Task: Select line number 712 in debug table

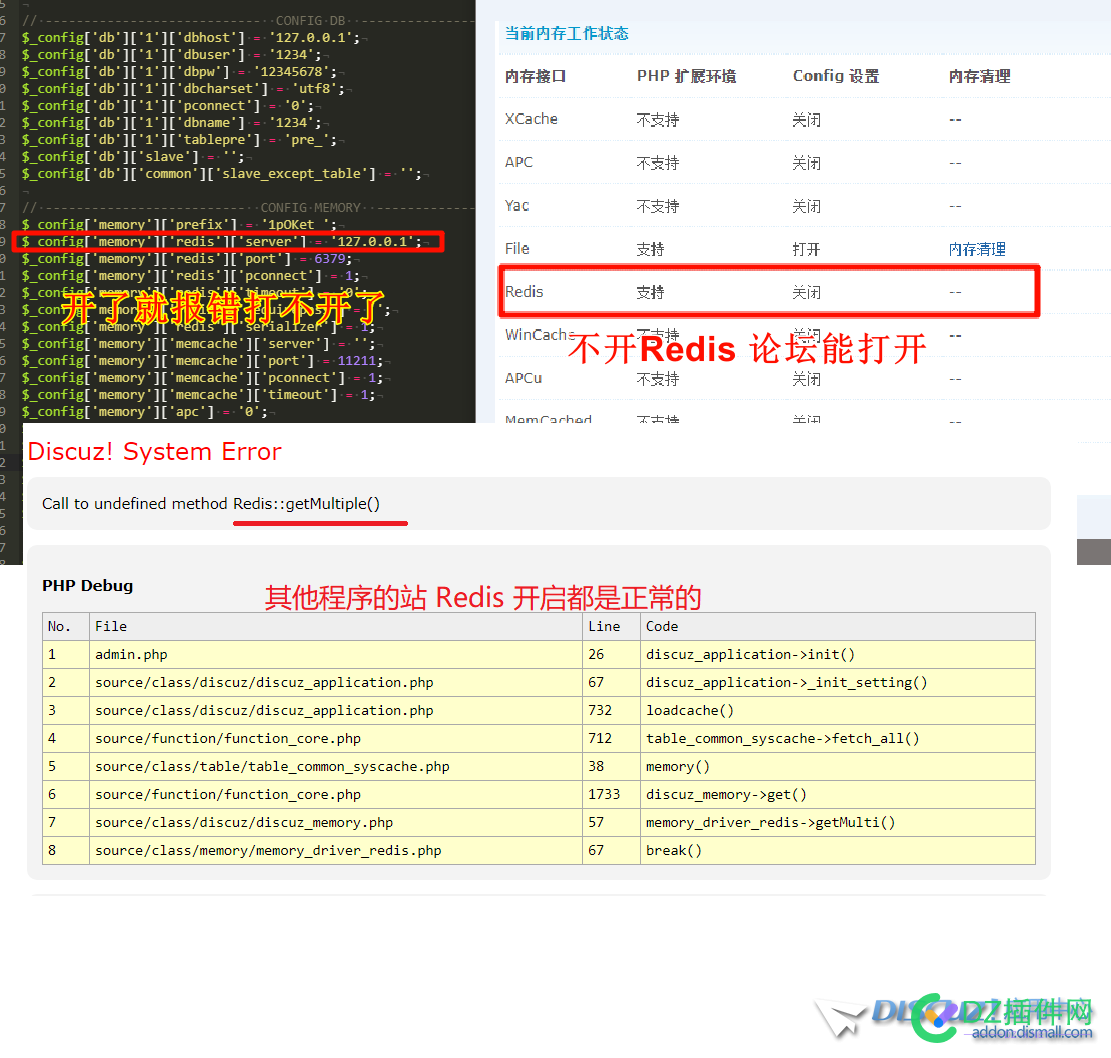Action: pos(599,738)
